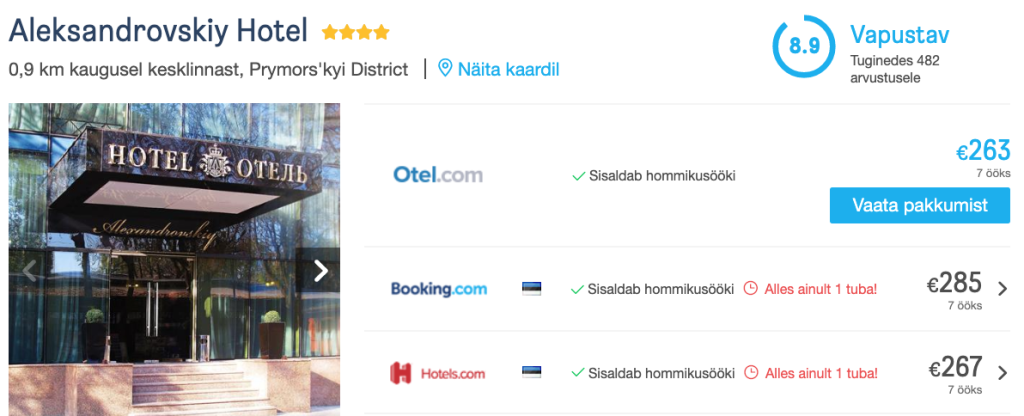Click the map pin icon near Näita kaardil
The width and height of the screenshot is (1024, 416).
click(x=445, y=69)
